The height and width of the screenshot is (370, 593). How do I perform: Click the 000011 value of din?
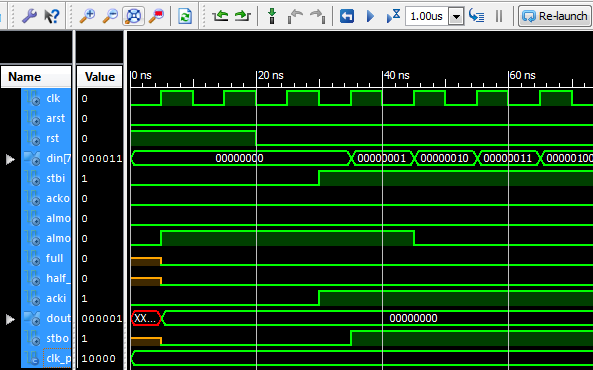pos(102,159)
